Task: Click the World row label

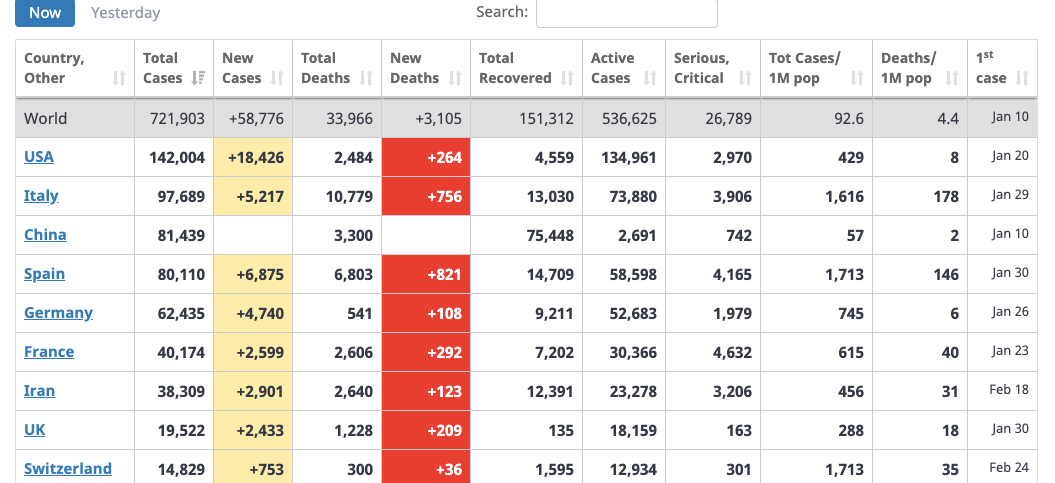Action: 46,118
